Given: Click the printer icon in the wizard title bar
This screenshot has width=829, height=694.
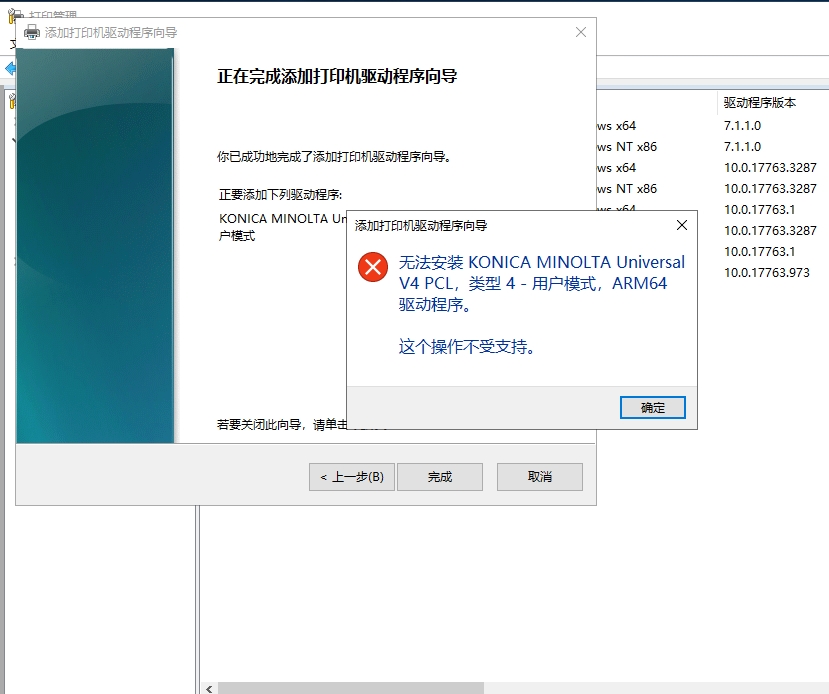Looking at the screenshot, I should [32, 32].
